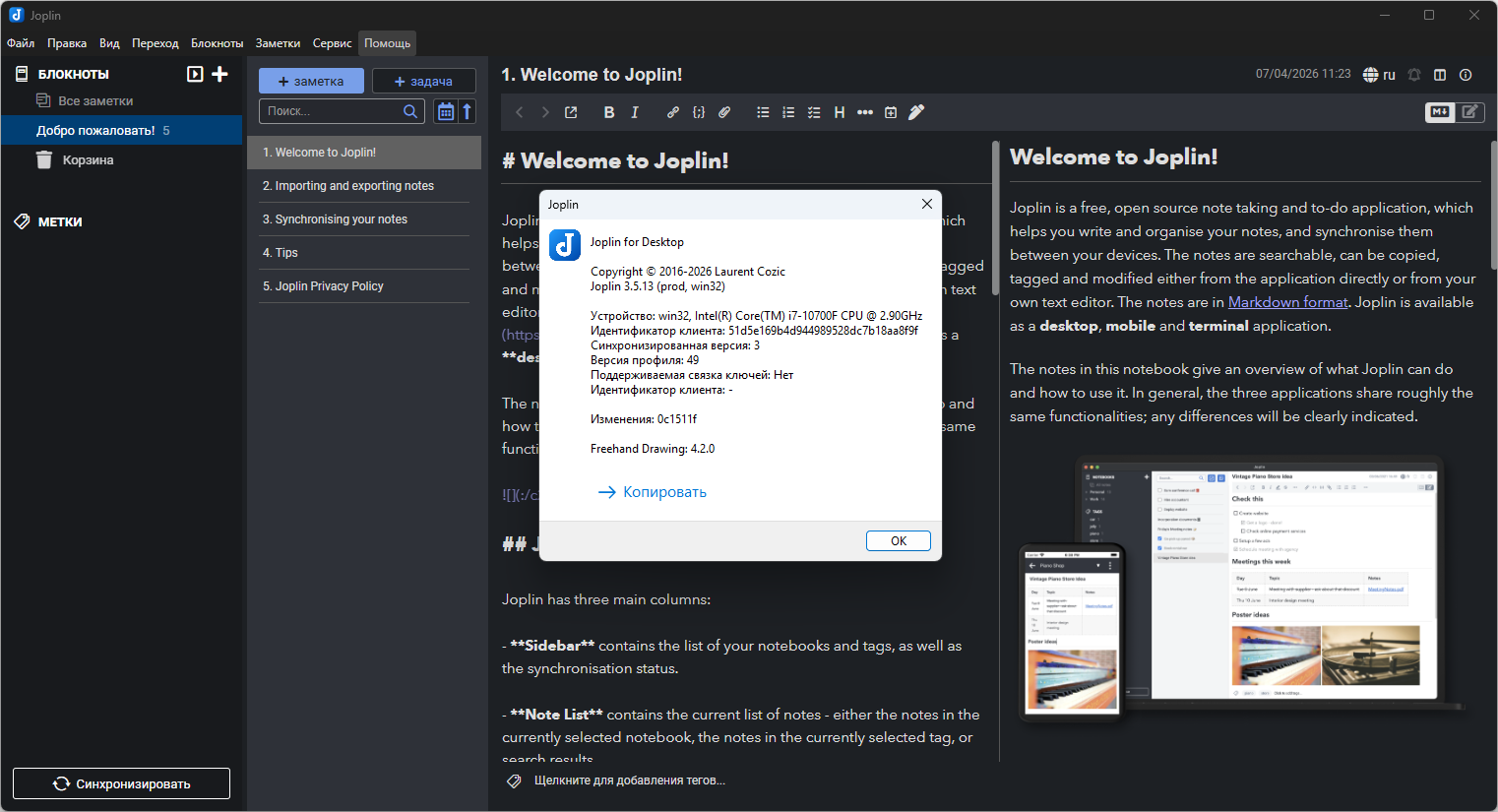Add tags via the tag bar
Screen dimensions: 1498x812
tap(630, 781)
